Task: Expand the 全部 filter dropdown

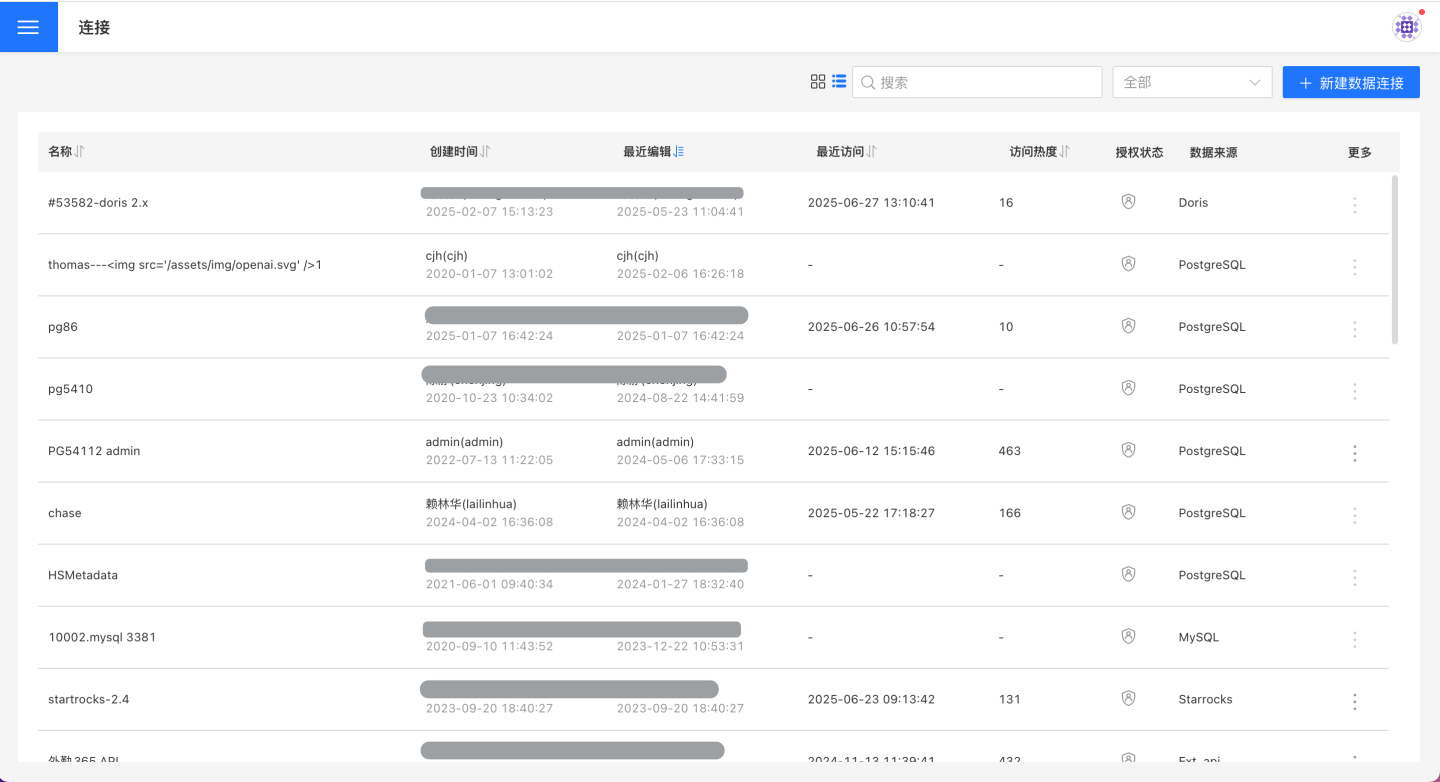Action: [x=1192, y=83]
